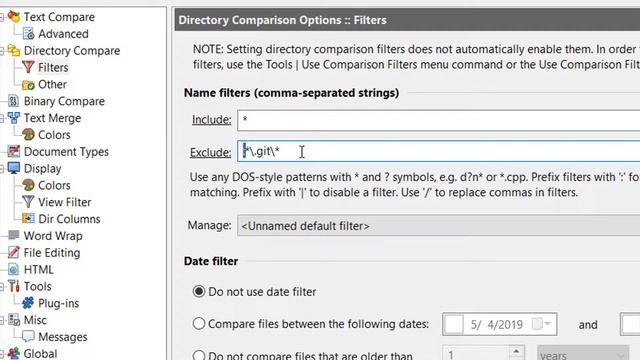Collapse the Display tree node
Image resolution: width=640 pixels, height=360 pixels.
(2, 169)
